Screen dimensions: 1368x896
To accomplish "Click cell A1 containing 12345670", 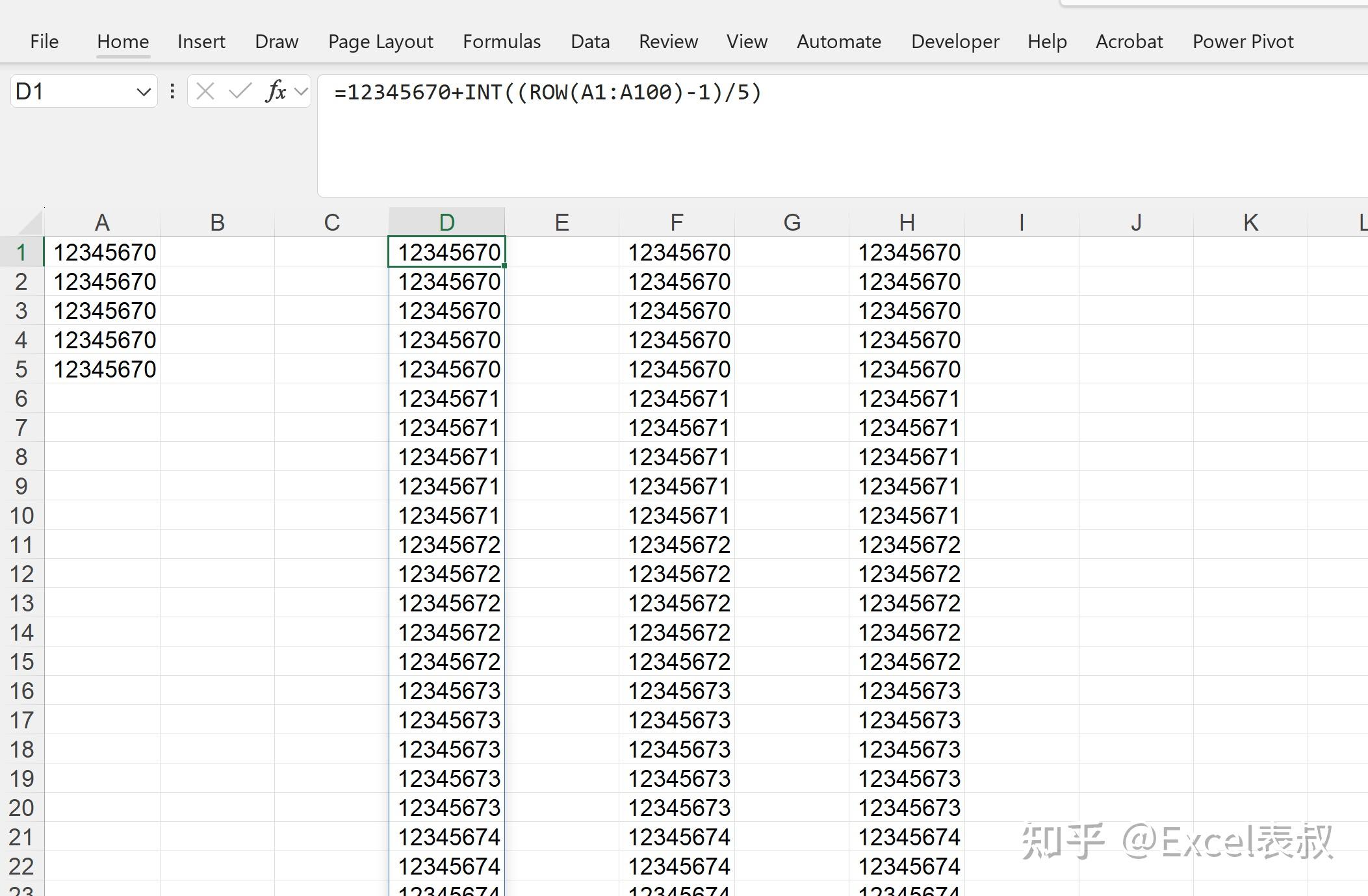I will 104,251.
